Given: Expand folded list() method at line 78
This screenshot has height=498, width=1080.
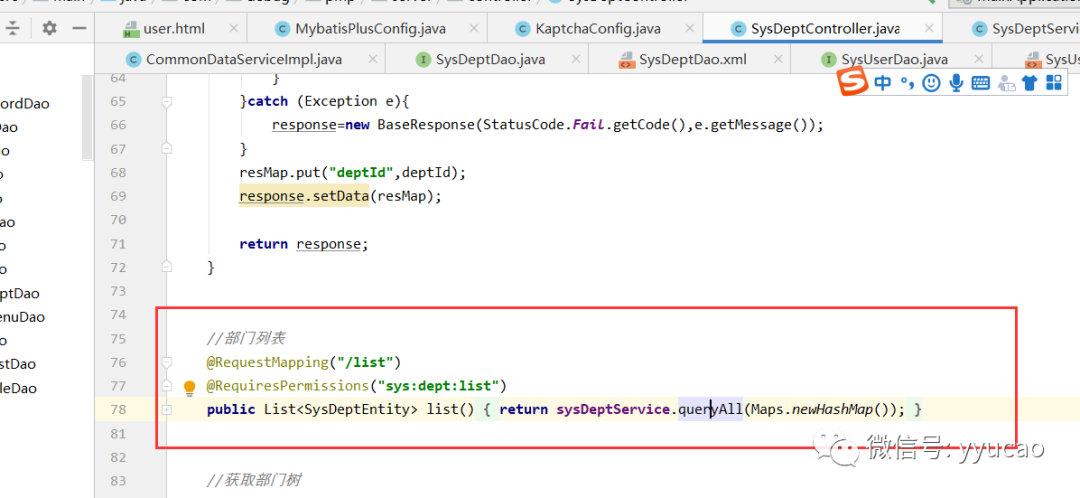Looking at the screenshot, I should 167,410.
